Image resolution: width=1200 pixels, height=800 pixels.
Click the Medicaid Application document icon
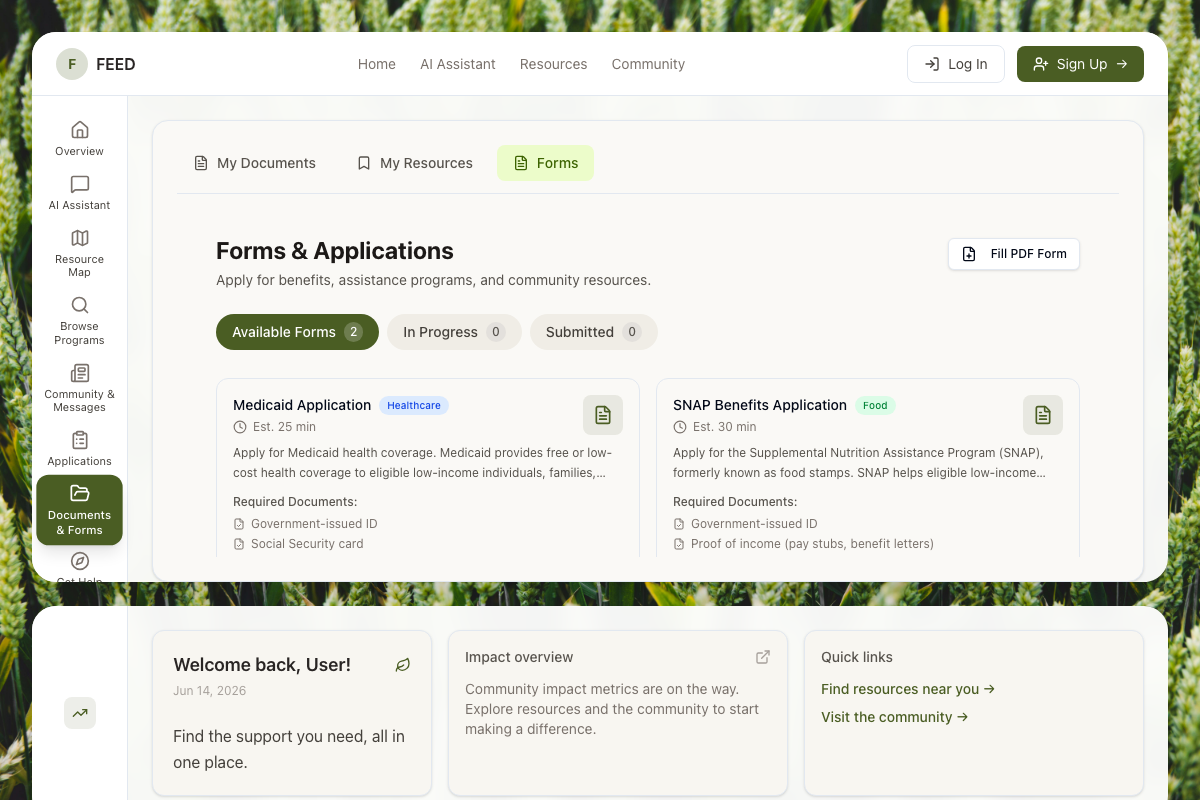click(603, 415)
